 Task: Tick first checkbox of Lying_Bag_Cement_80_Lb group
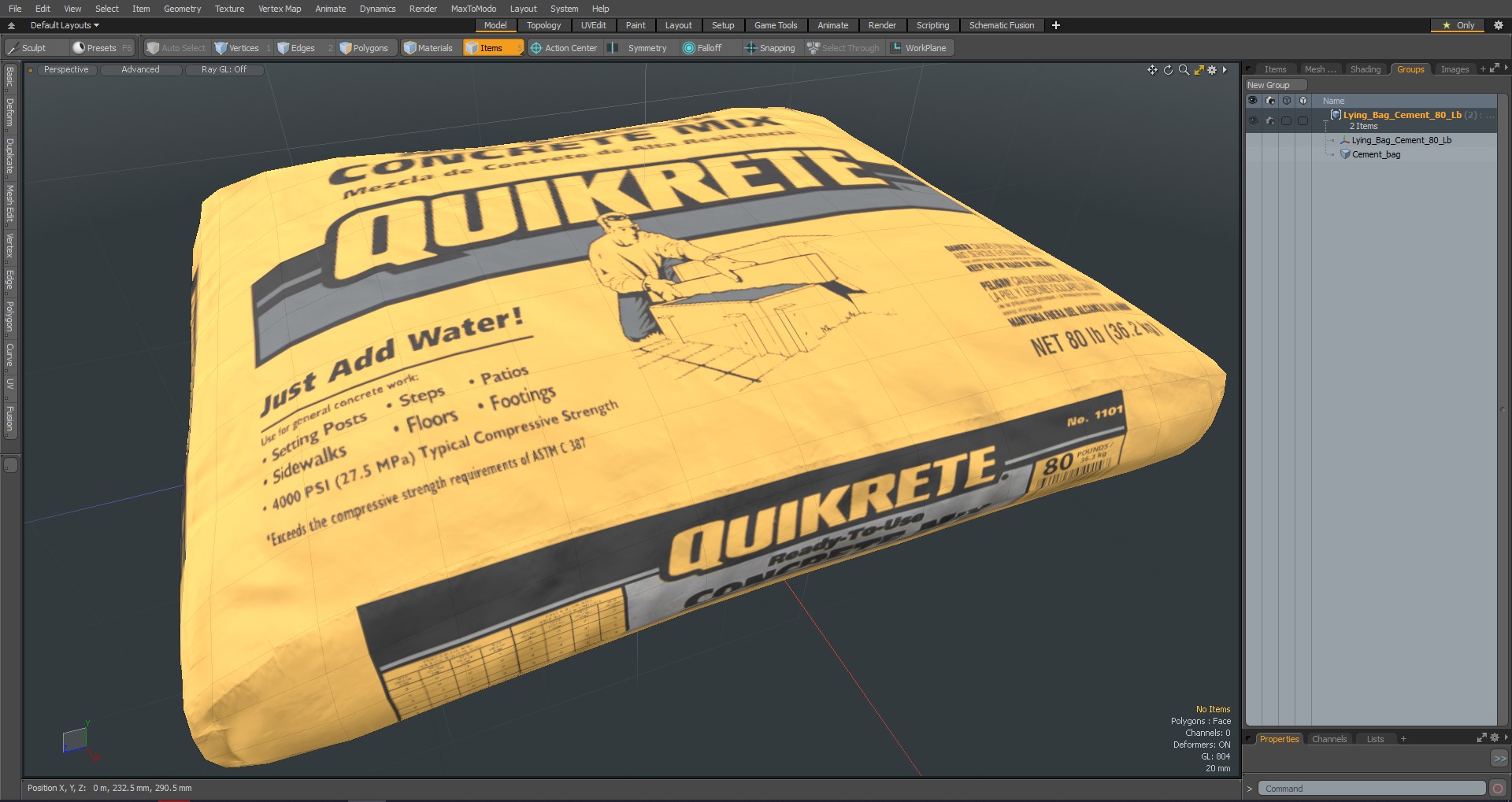(1286, 120)
